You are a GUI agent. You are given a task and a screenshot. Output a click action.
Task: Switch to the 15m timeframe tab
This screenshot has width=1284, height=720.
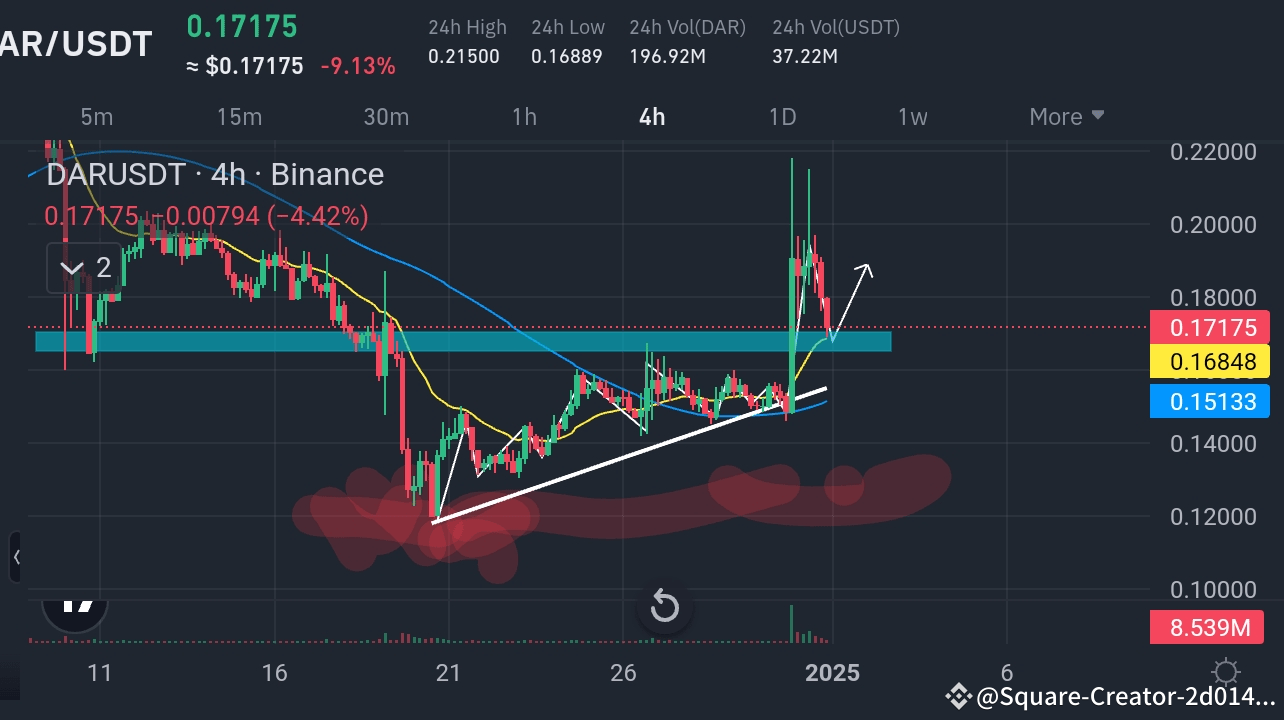click(x=238, y=117)
